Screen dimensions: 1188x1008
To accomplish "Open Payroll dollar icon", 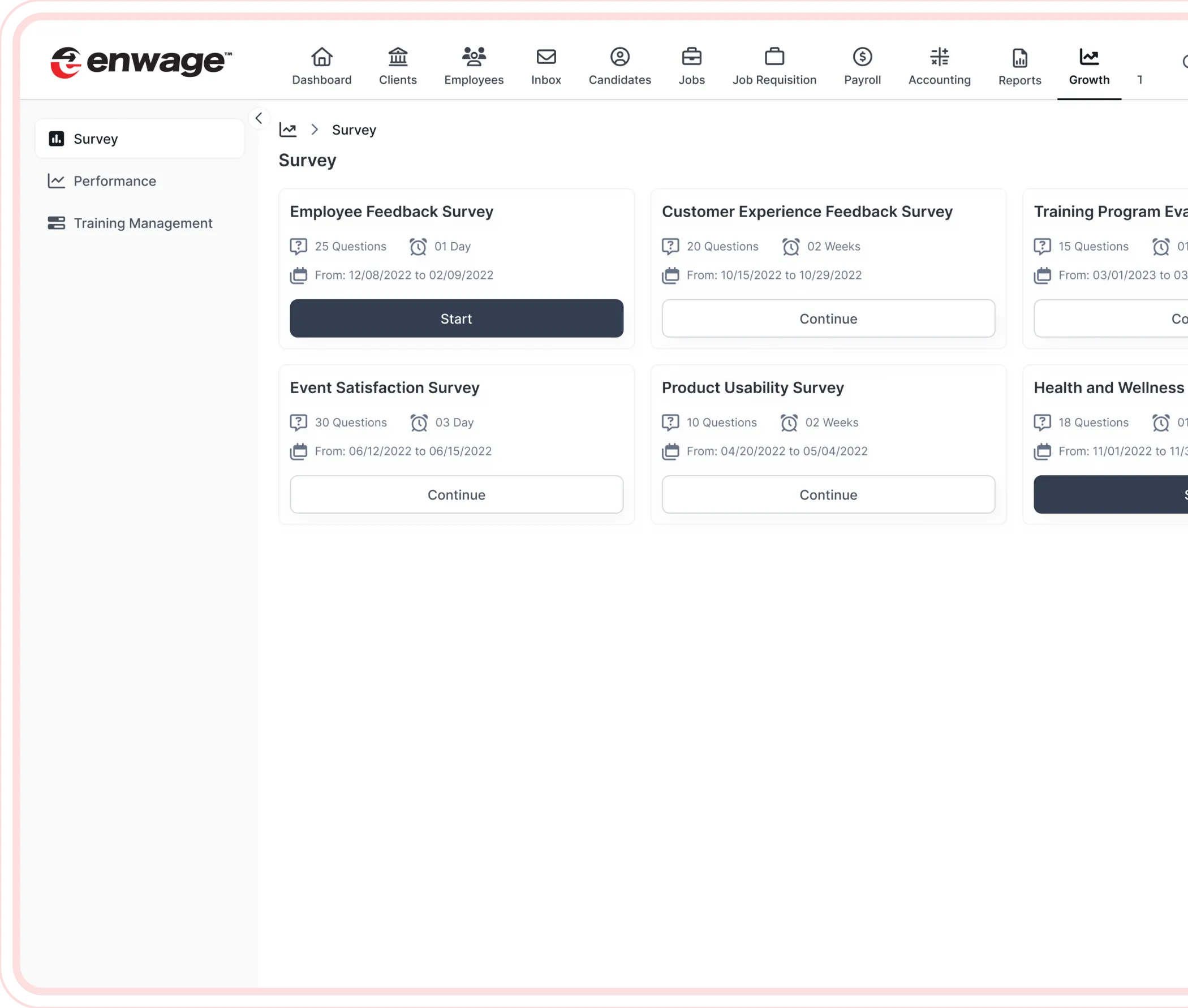I will (862, 57).
